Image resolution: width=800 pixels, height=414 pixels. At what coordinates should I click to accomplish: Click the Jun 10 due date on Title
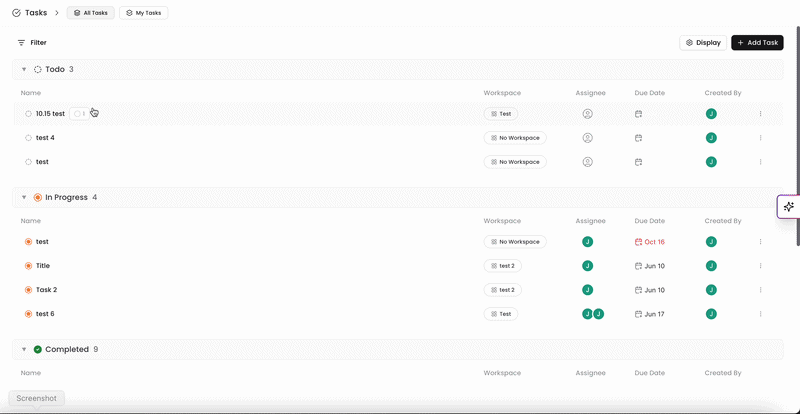point(649,266)
